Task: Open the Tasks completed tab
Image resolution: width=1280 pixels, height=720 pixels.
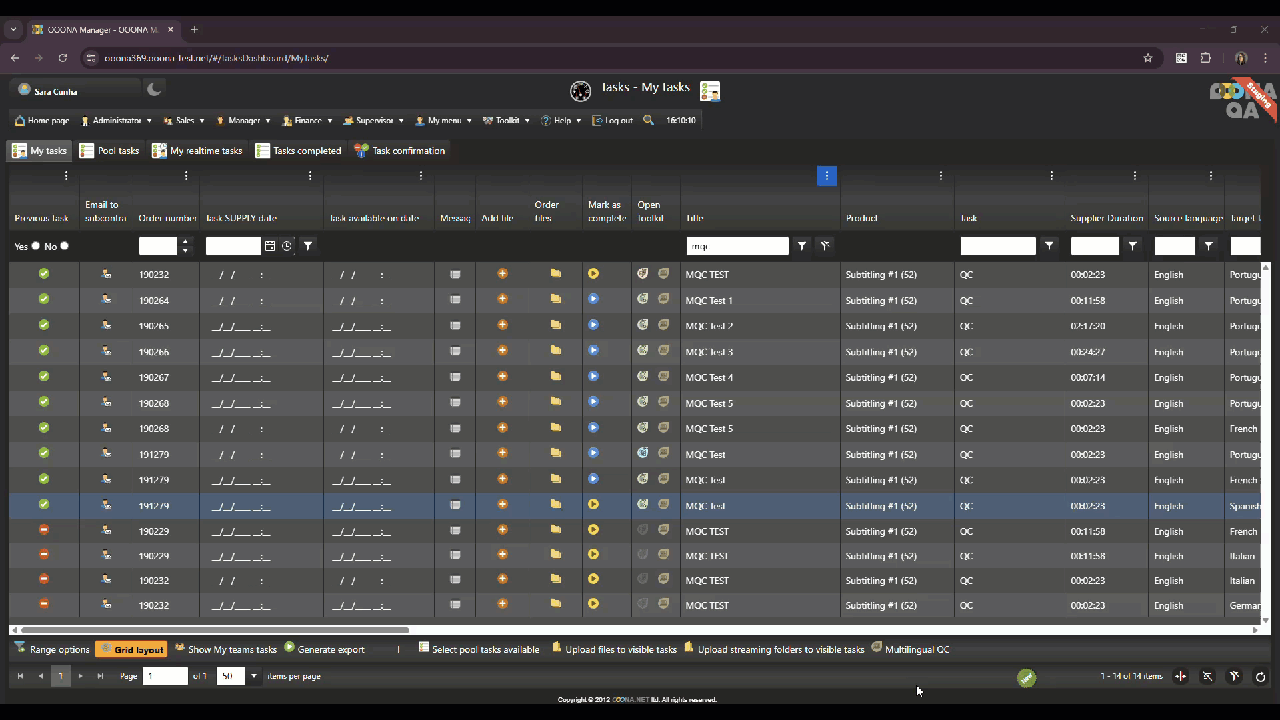Action: pyautogui.click(x=298, y=151)
